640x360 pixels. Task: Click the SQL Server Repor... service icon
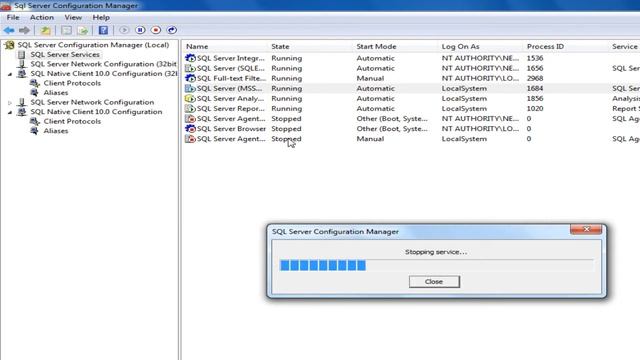[x=190, y=109]
